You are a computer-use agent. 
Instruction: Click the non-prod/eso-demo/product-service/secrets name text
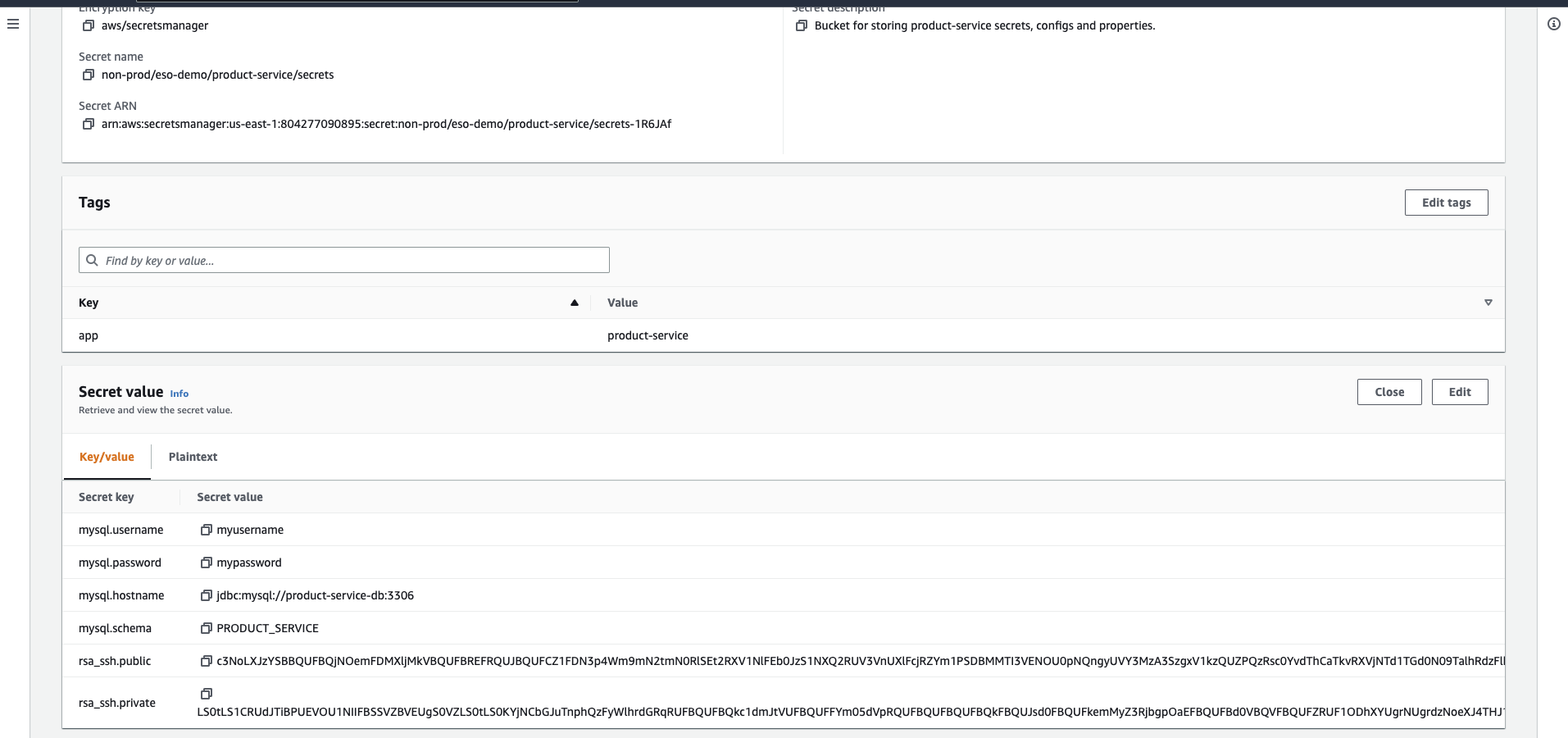coord(217,75)
